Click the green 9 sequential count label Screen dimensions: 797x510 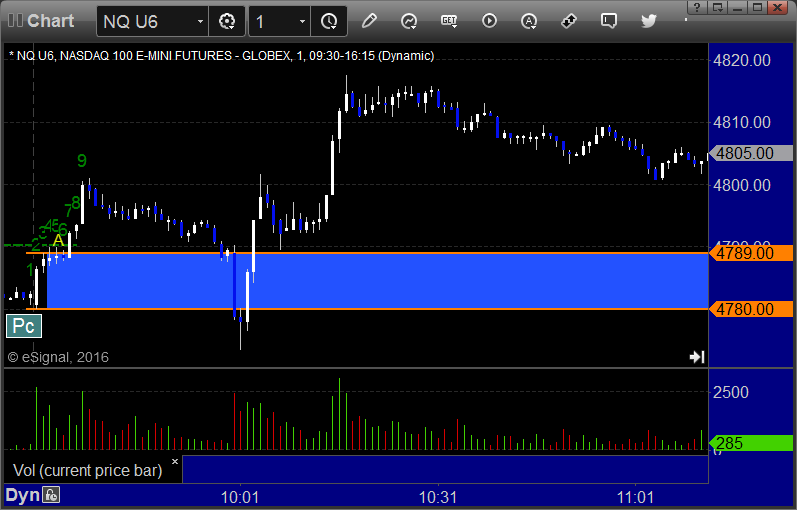click(x=82, y=161)
